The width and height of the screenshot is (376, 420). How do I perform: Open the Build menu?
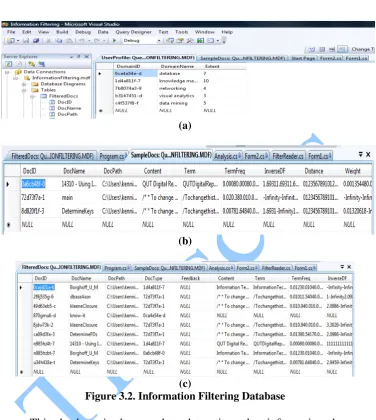click(x=62, y=32)
